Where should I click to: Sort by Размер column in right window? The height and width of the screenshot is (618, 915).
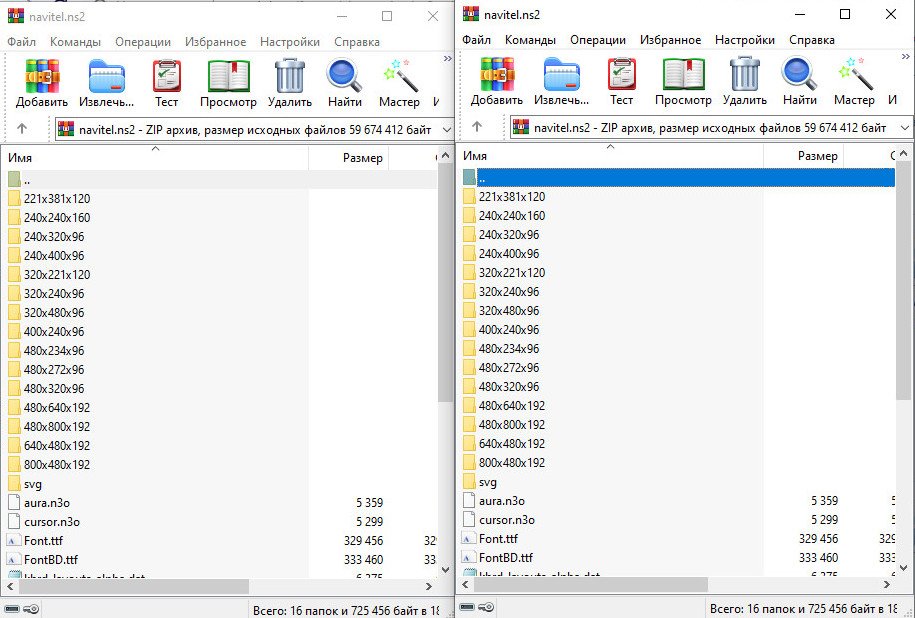[804, 156]
